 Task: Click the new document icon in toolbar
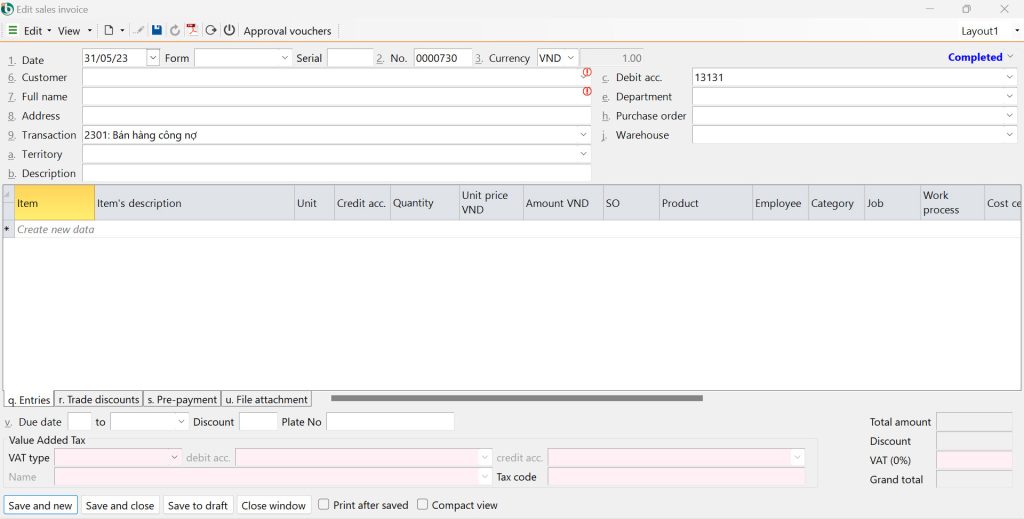109,31
